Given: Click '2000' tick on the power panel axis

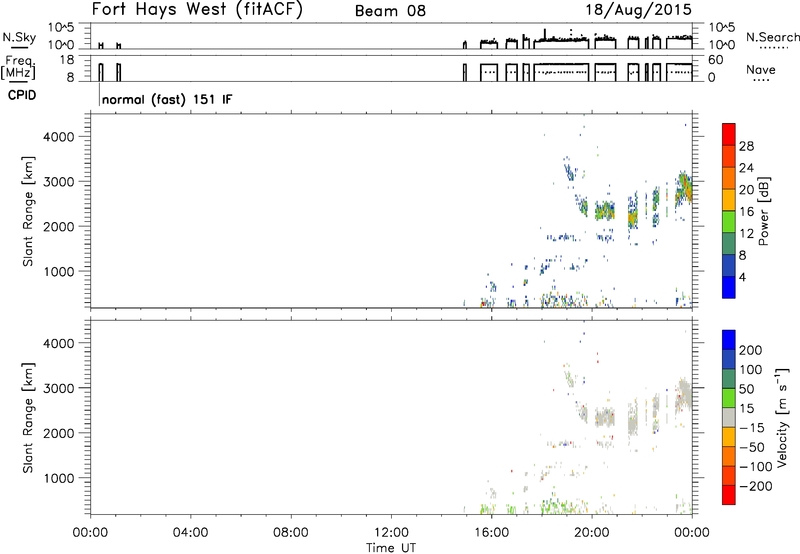Looking at the screenshot, I should (x=59, y=227).
